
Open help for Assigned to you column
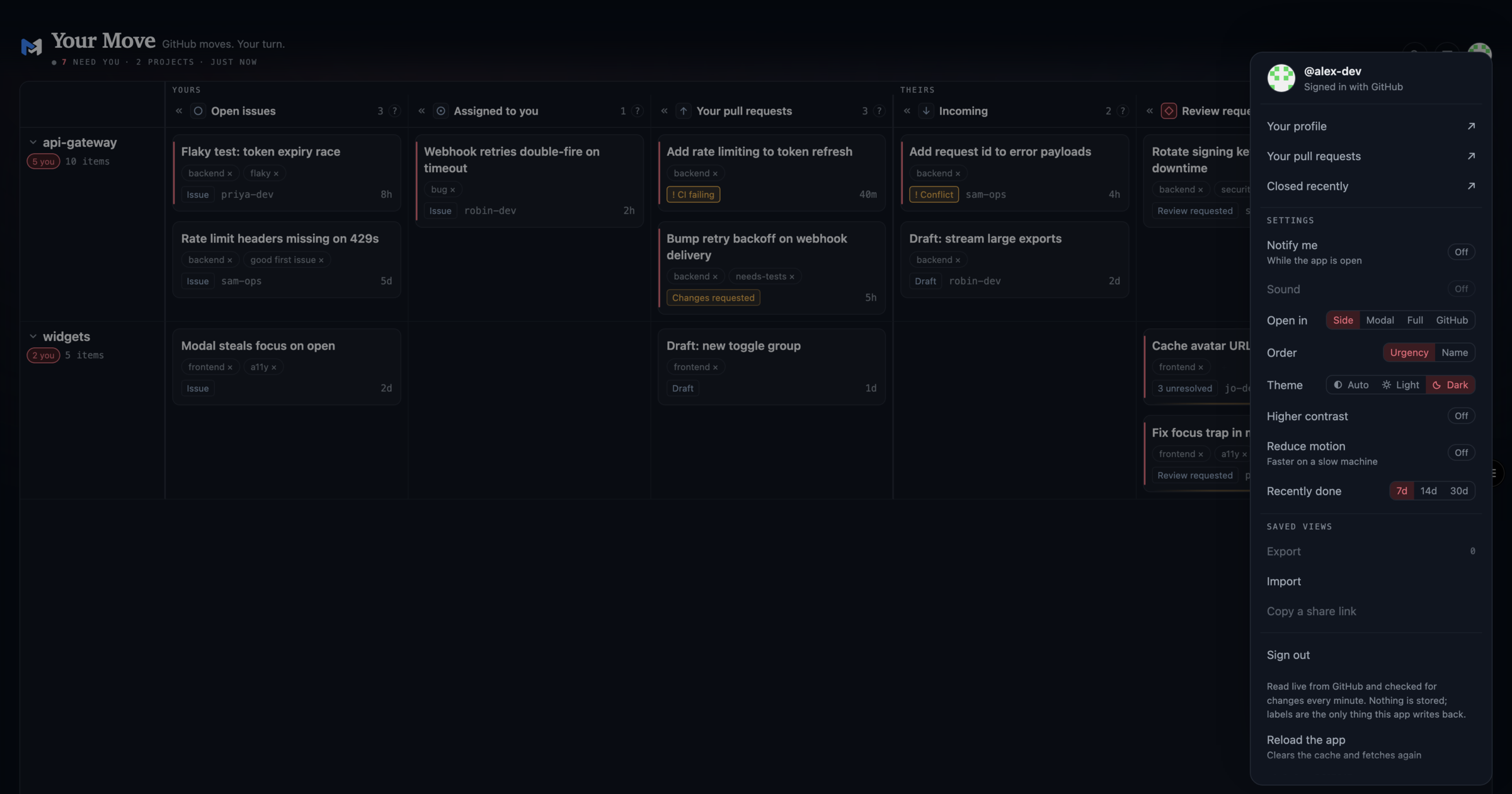pos(637,111)
